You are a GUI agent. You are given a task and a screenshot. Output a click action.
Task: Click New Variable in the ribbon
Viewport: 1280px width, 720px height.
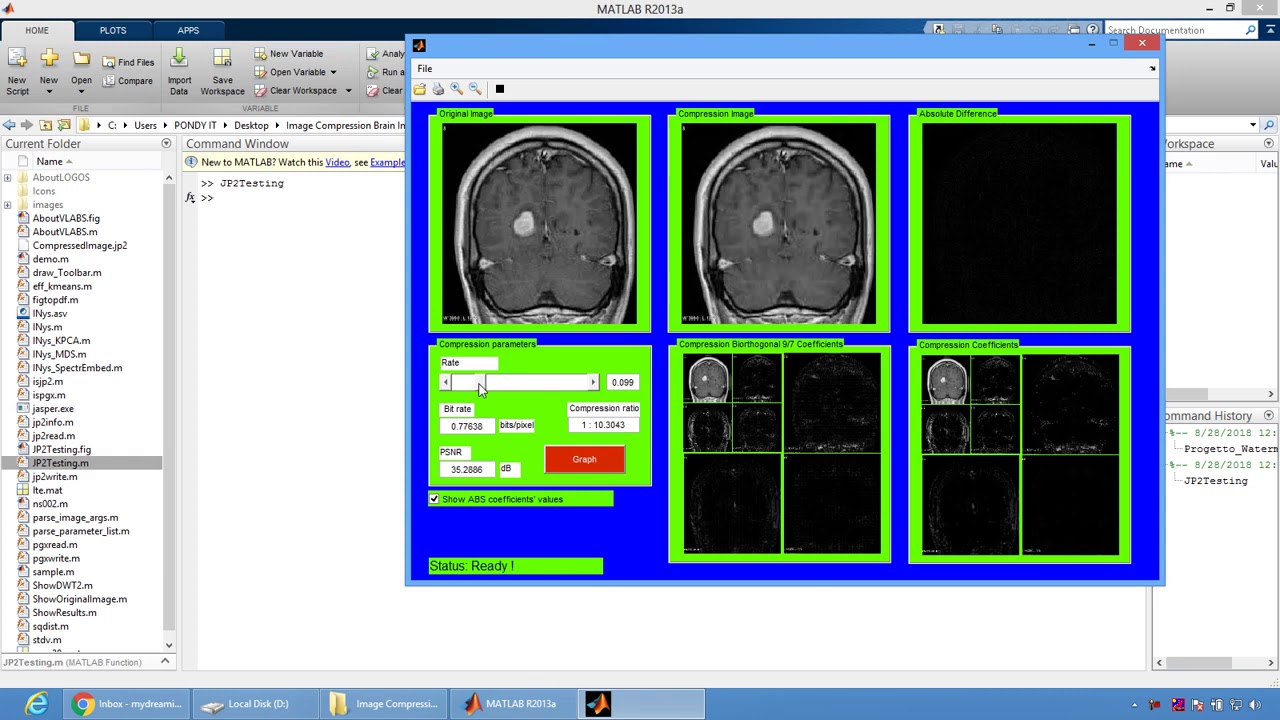[x=289, y=54]
